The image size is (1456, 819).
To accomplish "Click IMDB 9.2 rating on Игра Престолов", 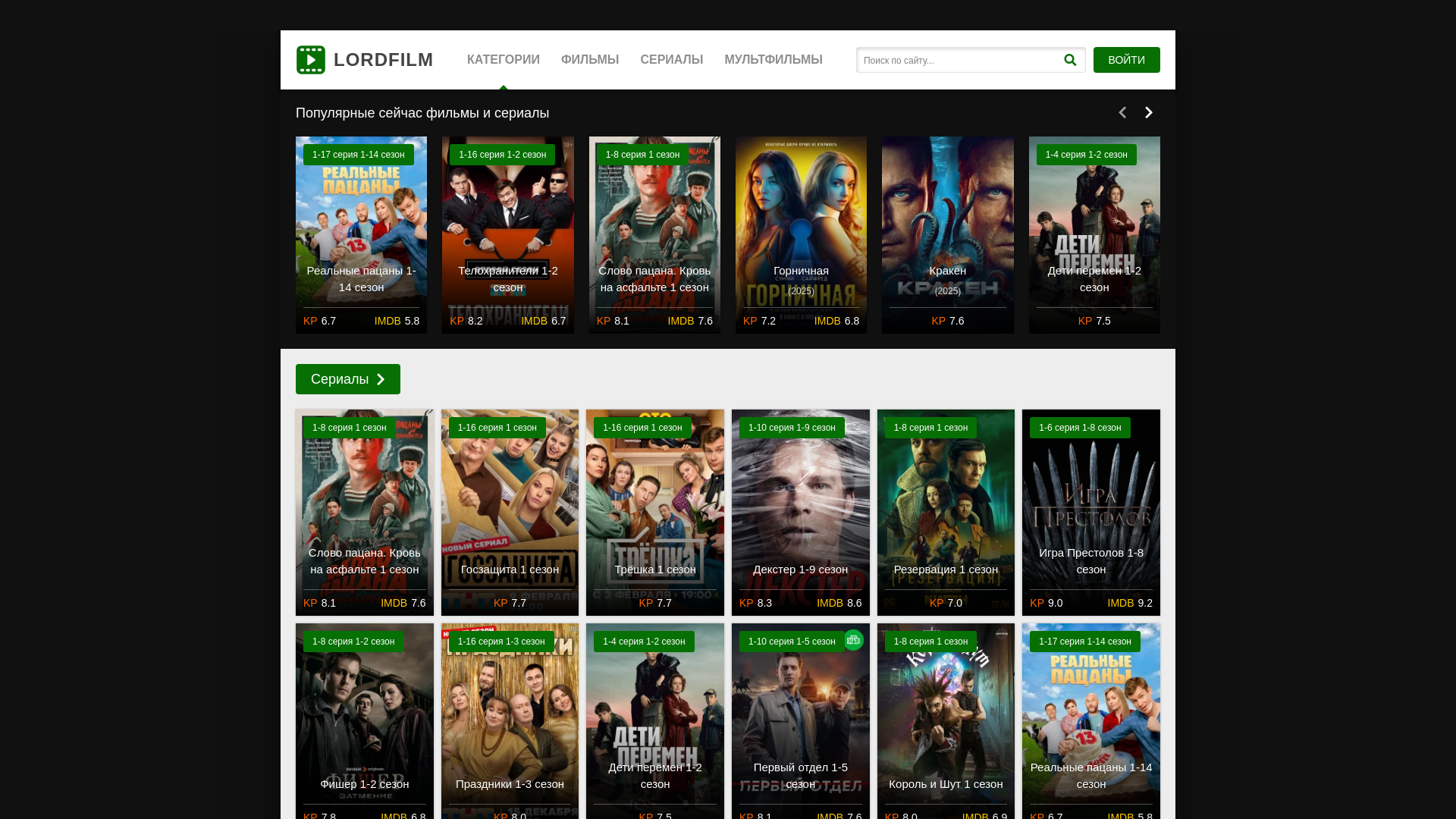I will pyautogui.click(x=1130, y=603).
